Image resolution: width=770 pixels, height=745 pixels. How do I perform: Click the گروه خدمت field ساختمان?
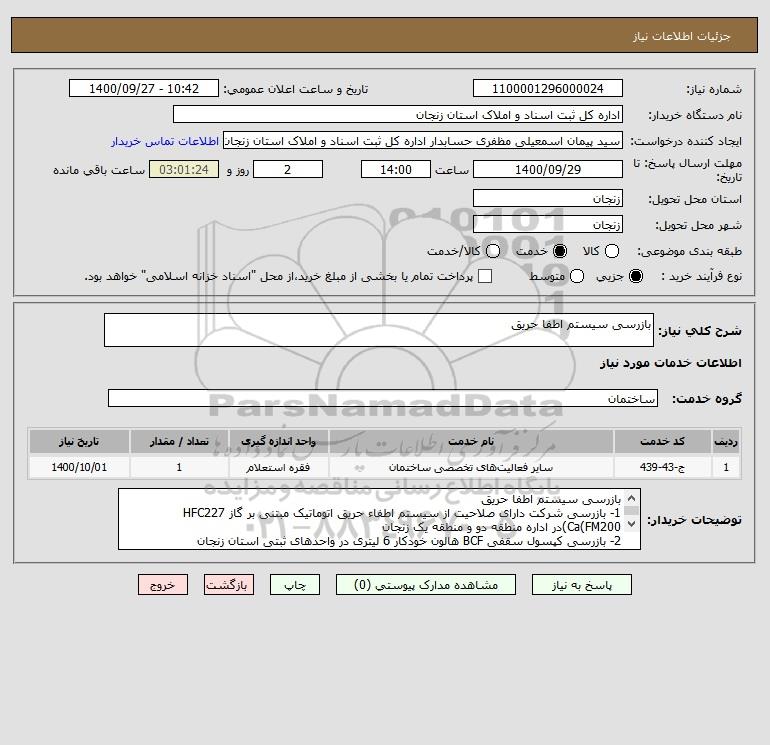click(383, 398)
